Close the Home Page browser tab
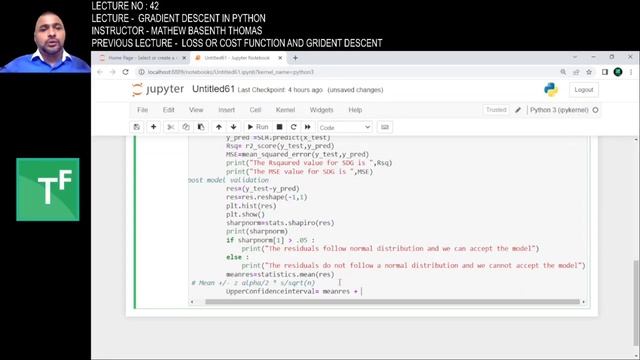 [184, 58]
